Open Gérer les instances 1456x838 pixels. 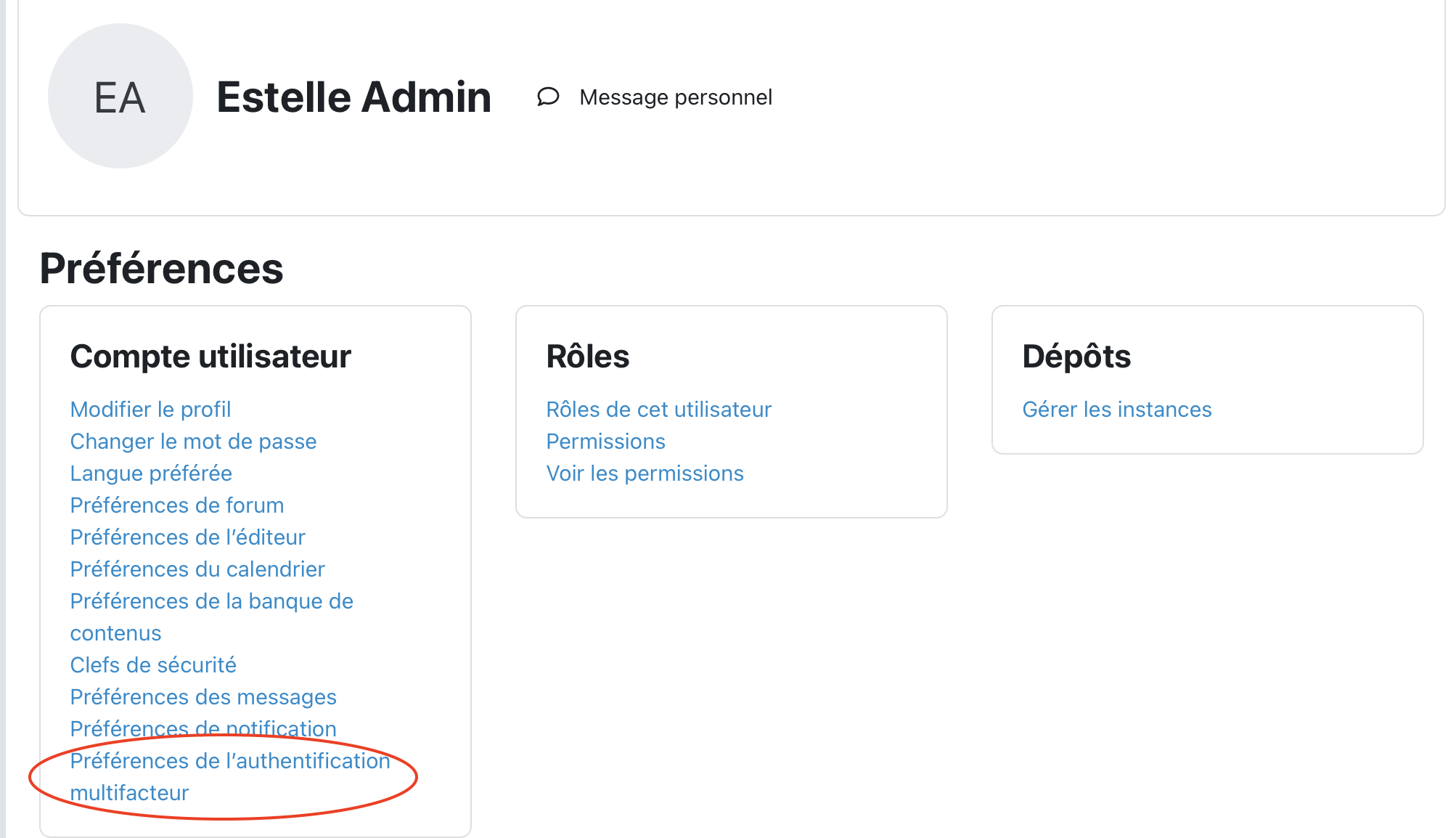pos(1117,410)
